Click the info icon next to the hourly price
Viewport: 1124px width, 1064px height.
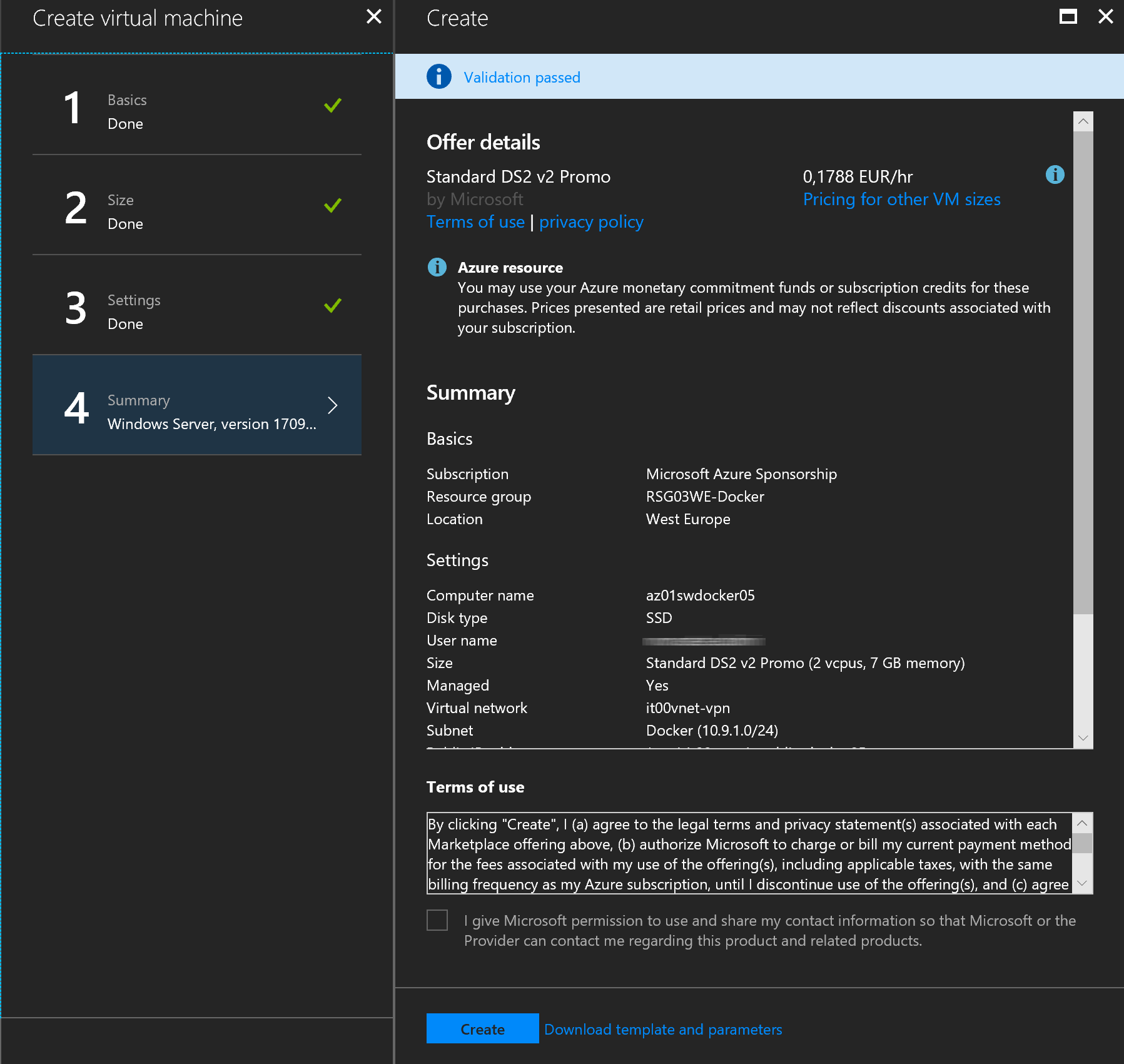tap(1054, 175)
